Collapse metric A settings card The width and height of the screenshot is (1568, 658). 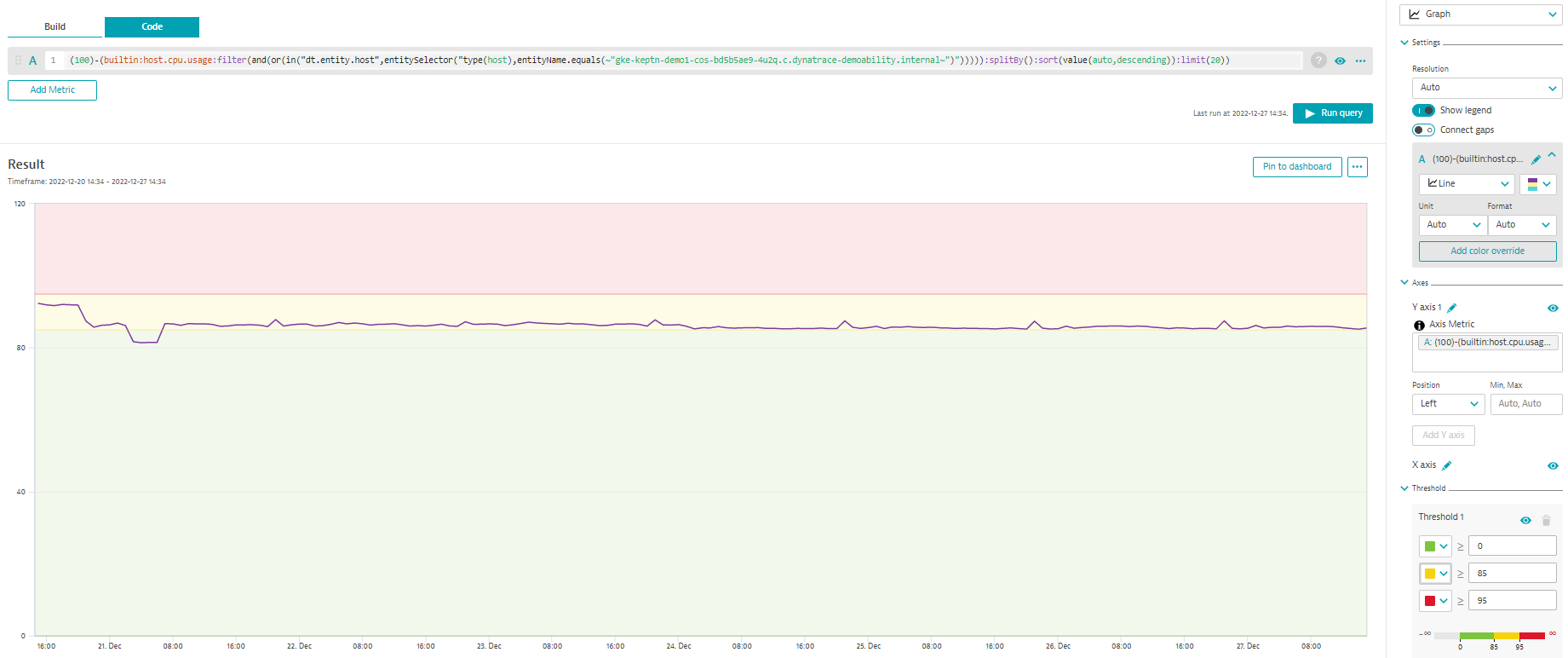click(1552, 155)
